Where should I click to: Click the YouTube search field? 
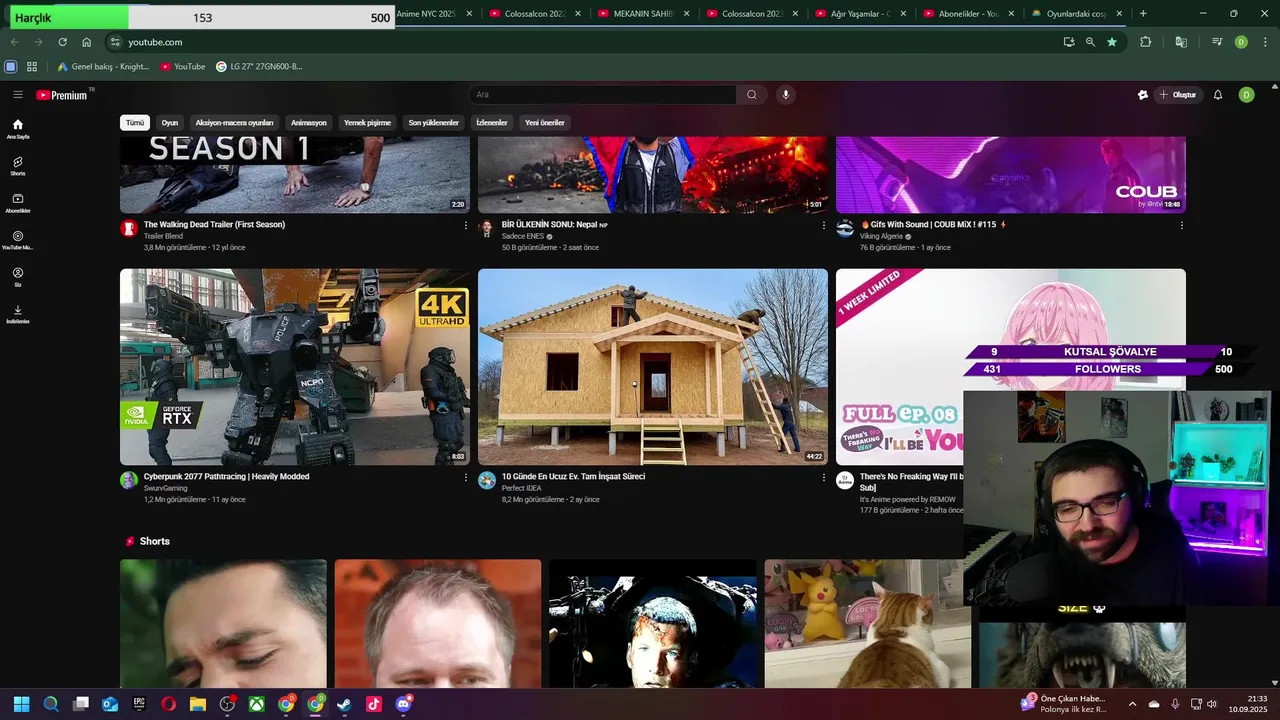602,95
